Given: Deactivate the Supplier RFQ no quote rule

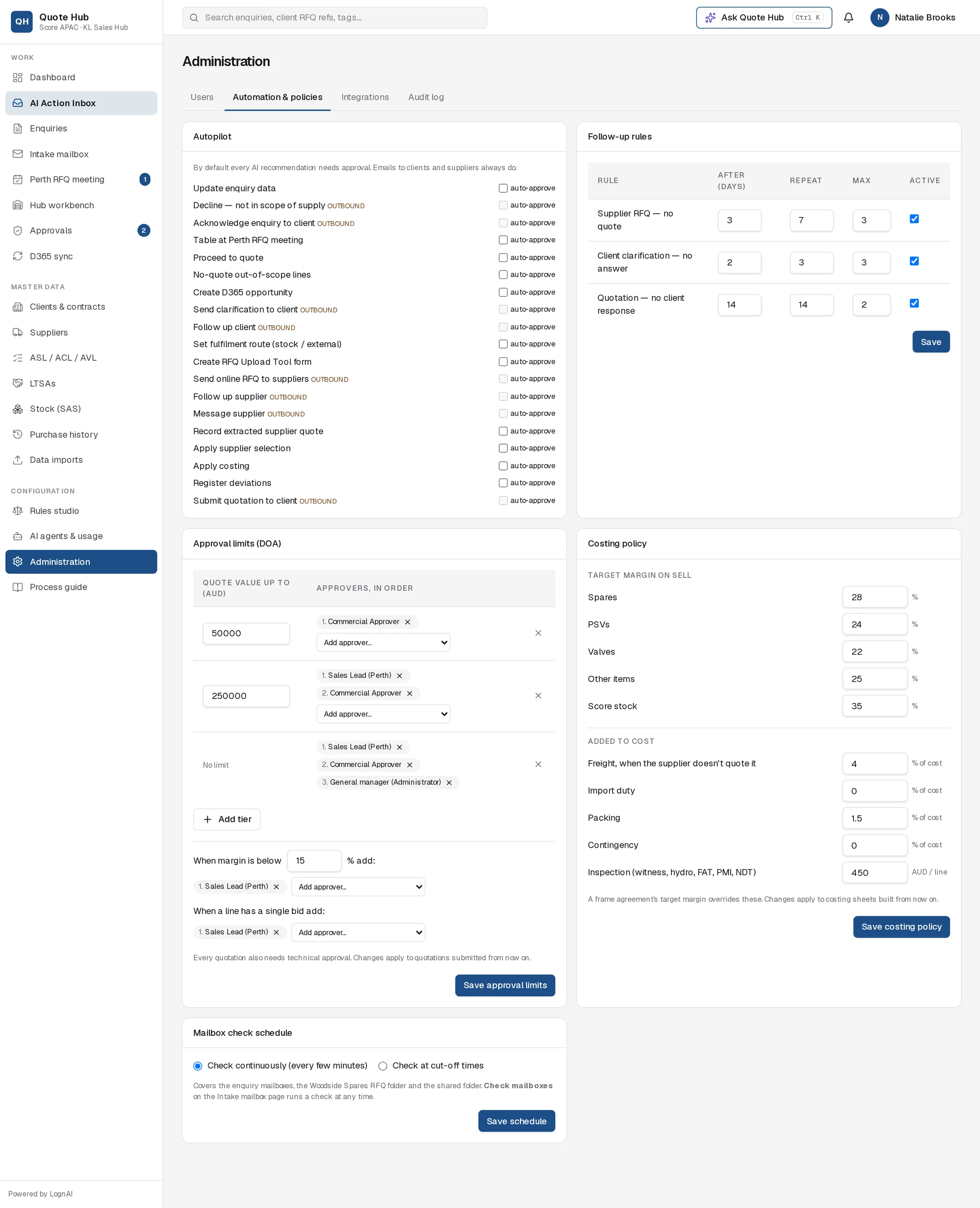Looking at the screenshot, I should click(x=914, y=219).
